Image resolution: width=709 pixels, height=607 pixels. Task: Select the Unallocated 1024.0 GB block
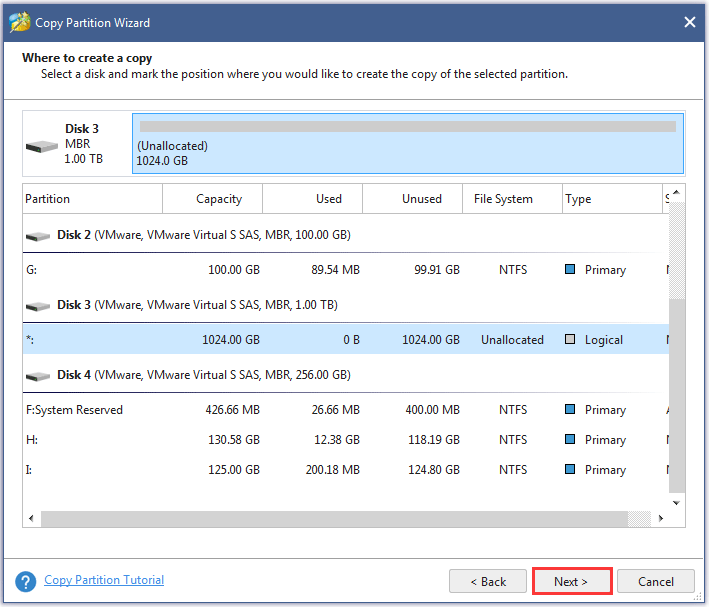coord(408,143)
